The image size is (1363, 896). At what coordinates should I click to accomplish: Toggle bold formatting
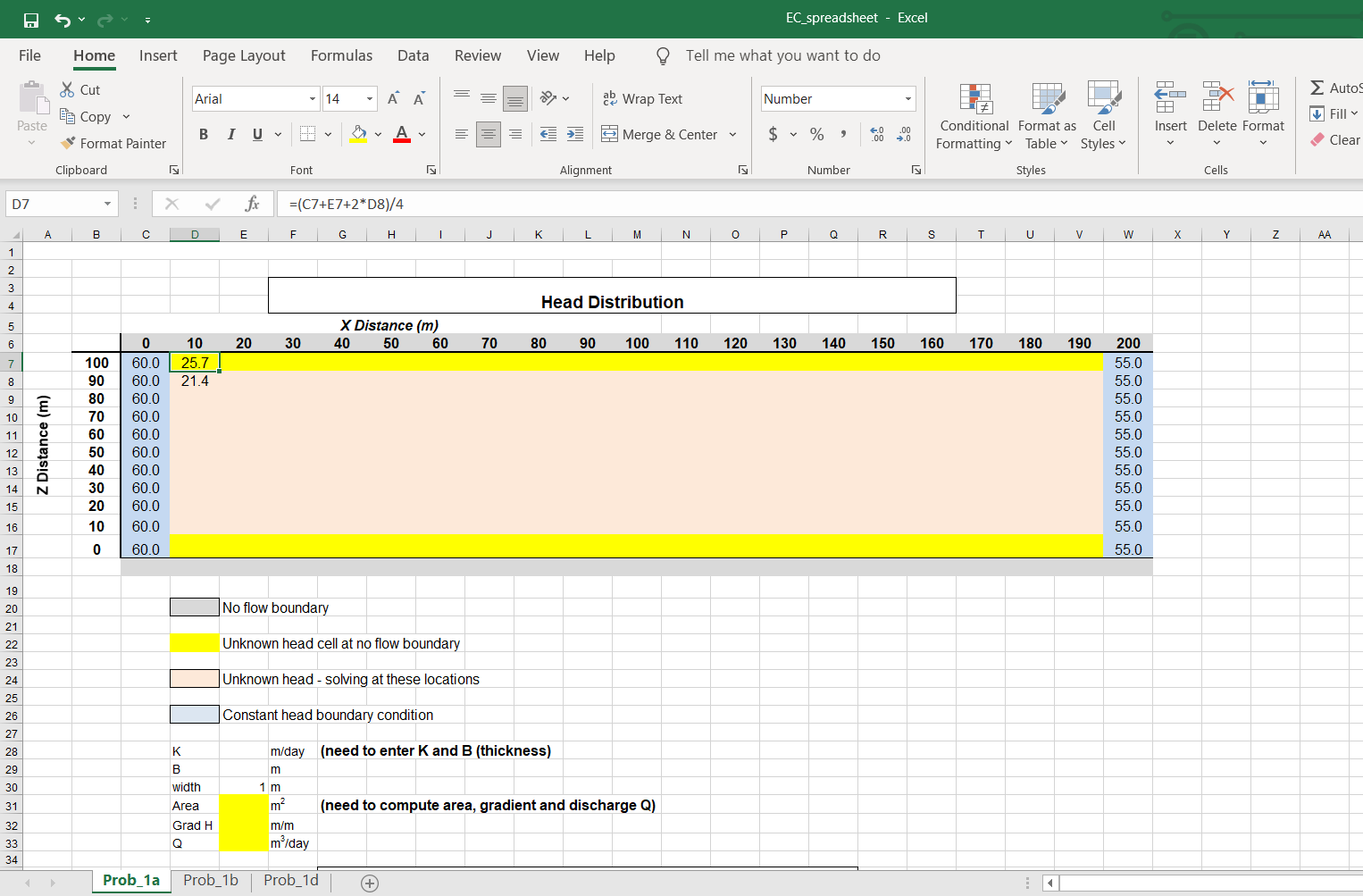[x=203, y=134]
